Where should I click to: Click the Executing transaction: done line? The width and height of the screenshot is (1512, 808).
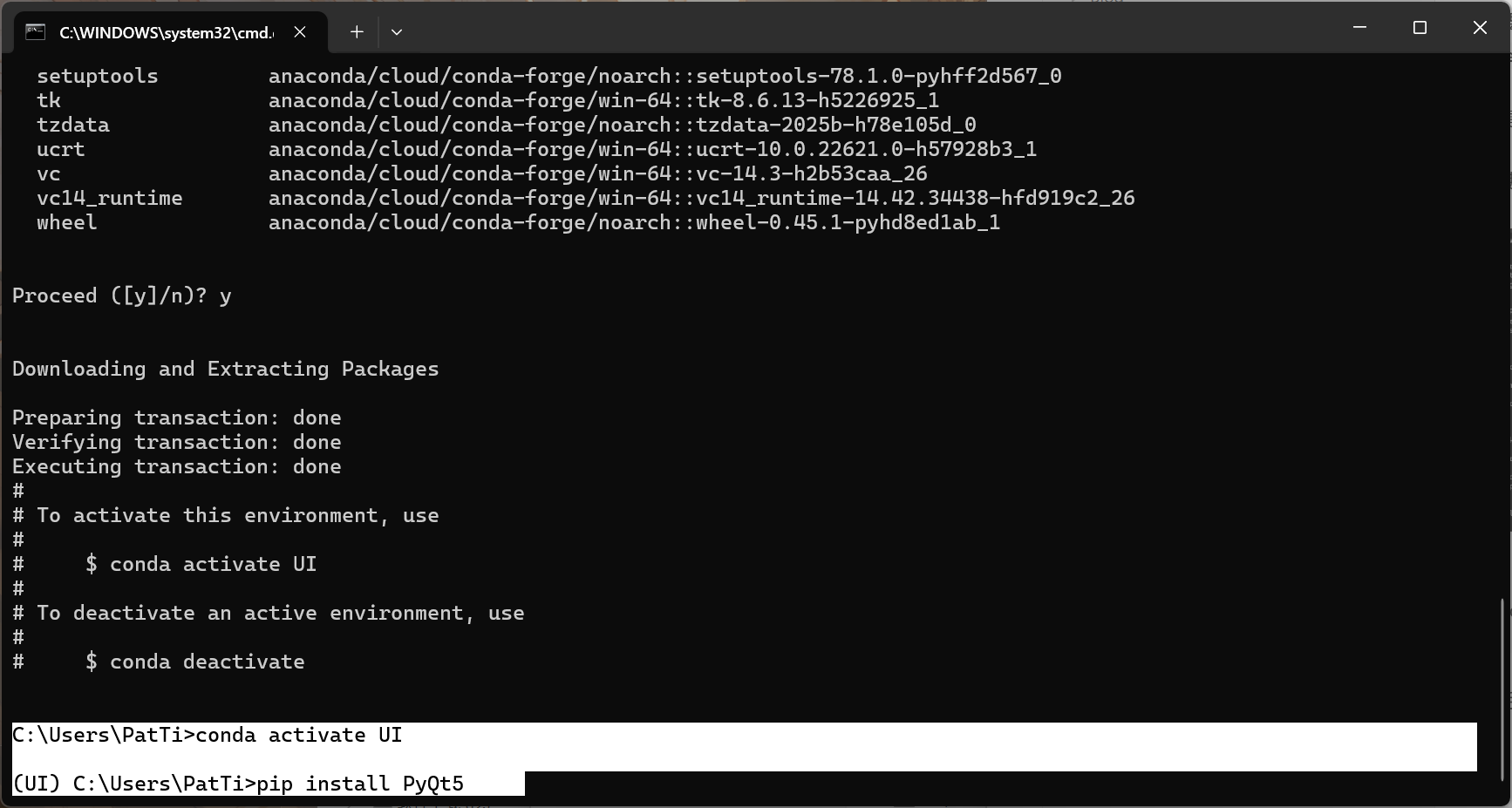177,467
